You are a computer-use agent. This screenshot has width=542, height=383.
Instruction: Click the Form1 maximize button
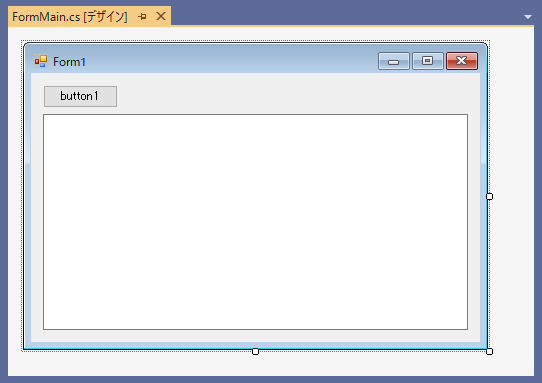pos(428,61)
